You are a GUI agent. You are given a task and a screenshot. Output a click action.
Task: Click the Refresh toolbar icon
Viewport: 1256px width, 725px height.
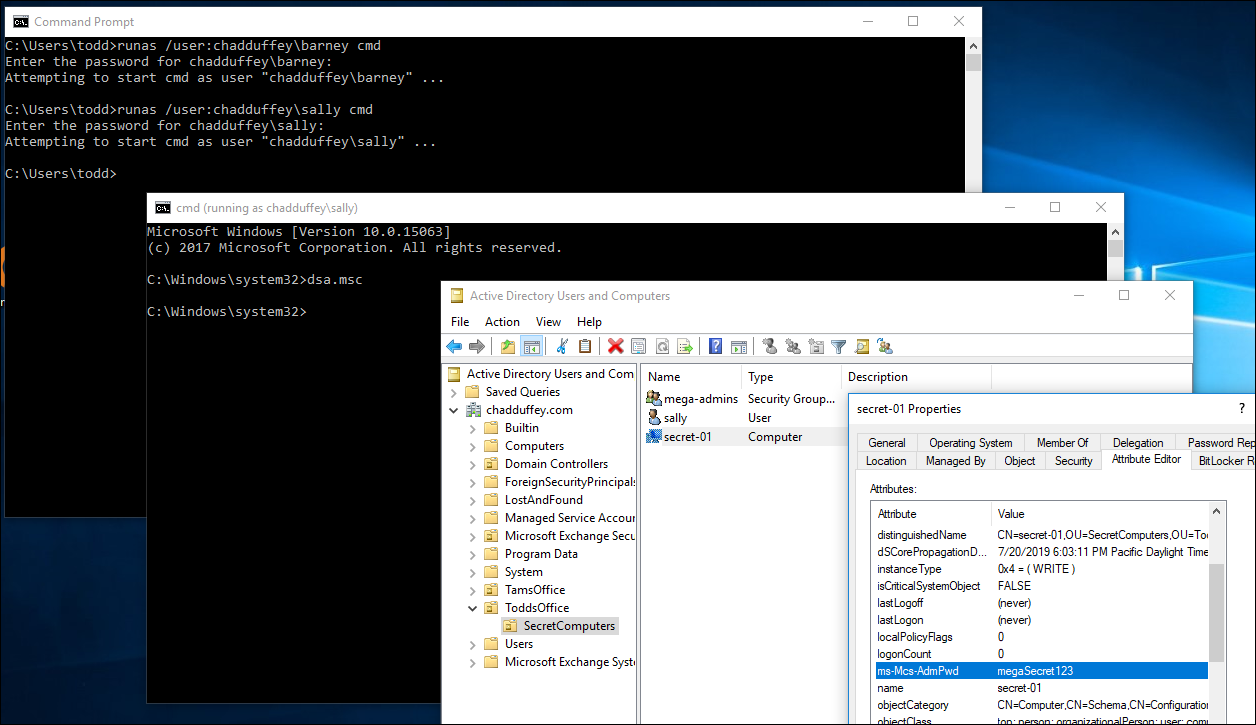tap(661, 346)
